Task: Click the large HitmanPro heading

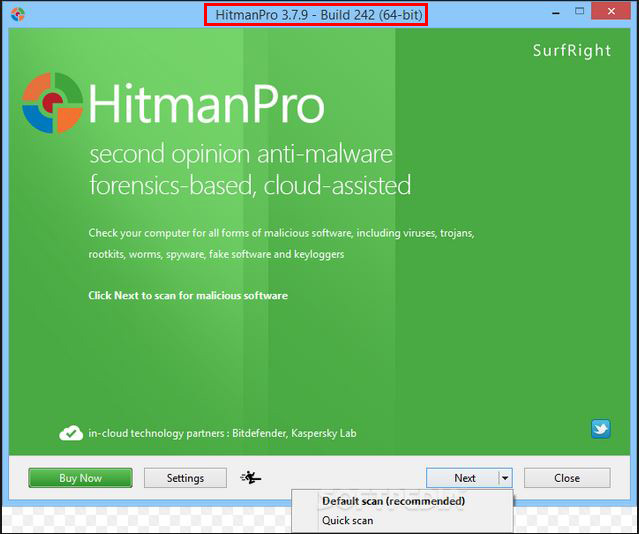Action: [206, 103]
